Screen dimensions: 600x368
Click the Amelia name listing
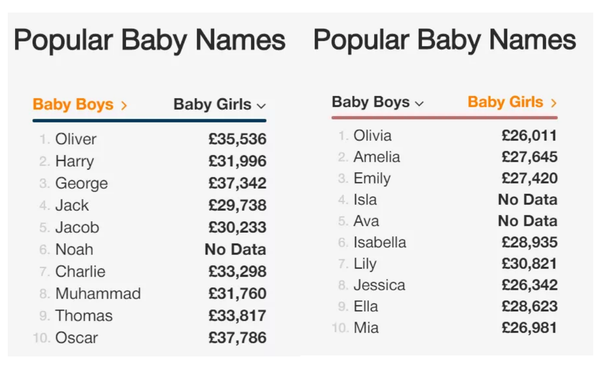[377, 157]
